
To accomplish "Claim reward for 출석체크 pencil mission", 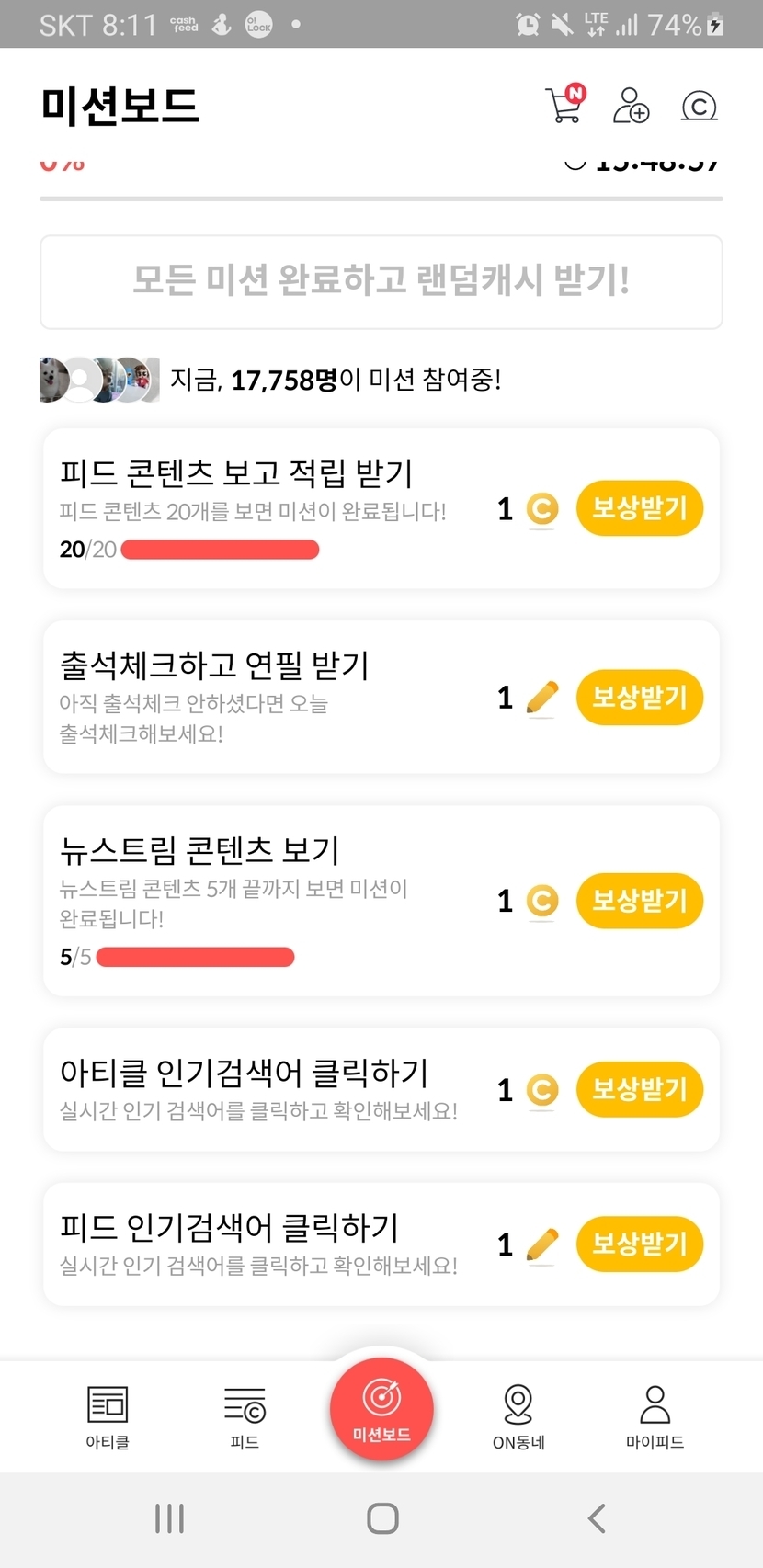I will point(640,698).
